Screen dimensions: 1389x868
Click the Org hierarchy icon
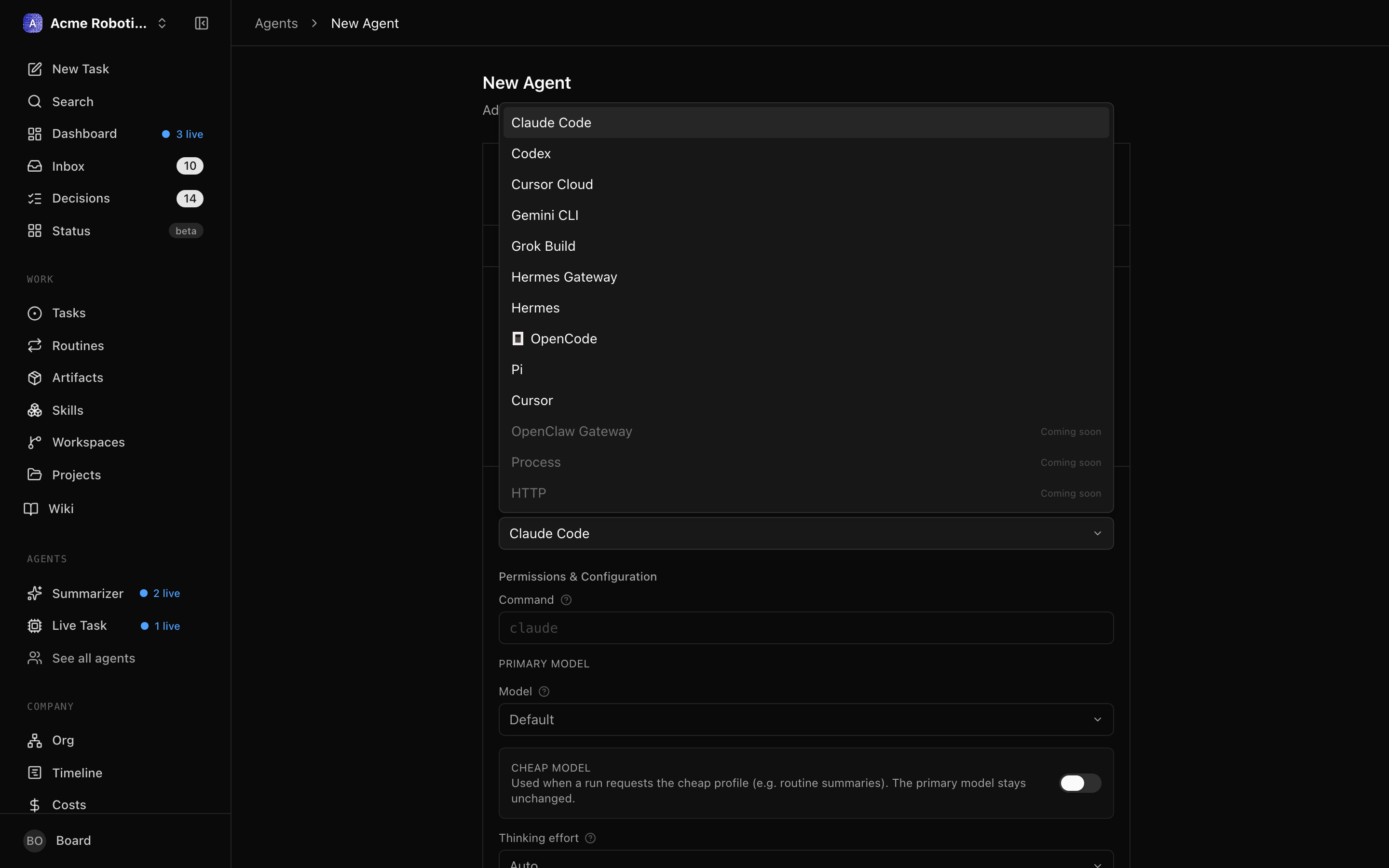pyautogui.click(x=34, y=741)
